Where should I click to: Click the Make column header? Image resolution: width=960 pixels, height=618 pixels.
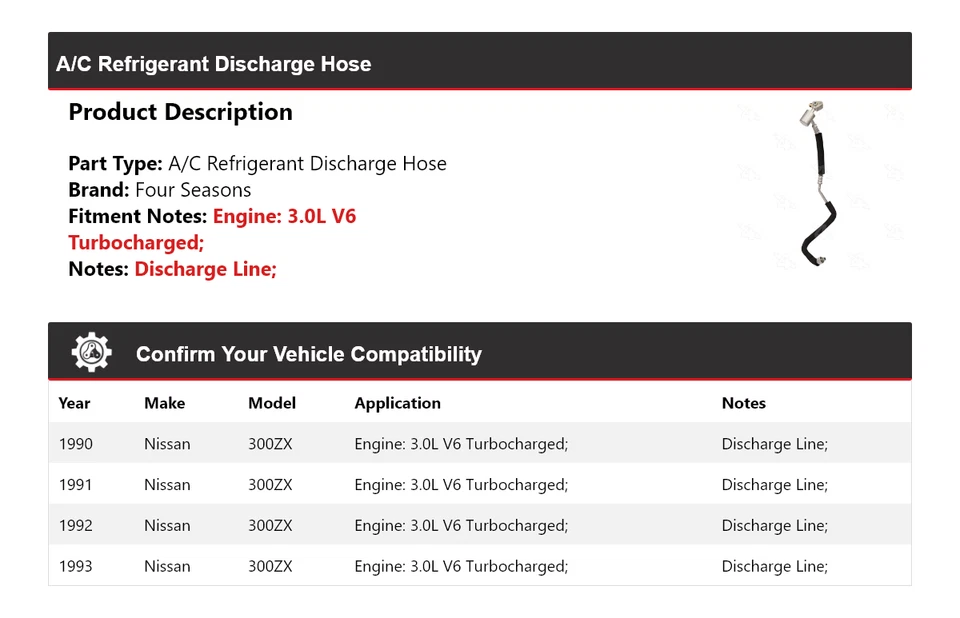(x=164, y=403)
